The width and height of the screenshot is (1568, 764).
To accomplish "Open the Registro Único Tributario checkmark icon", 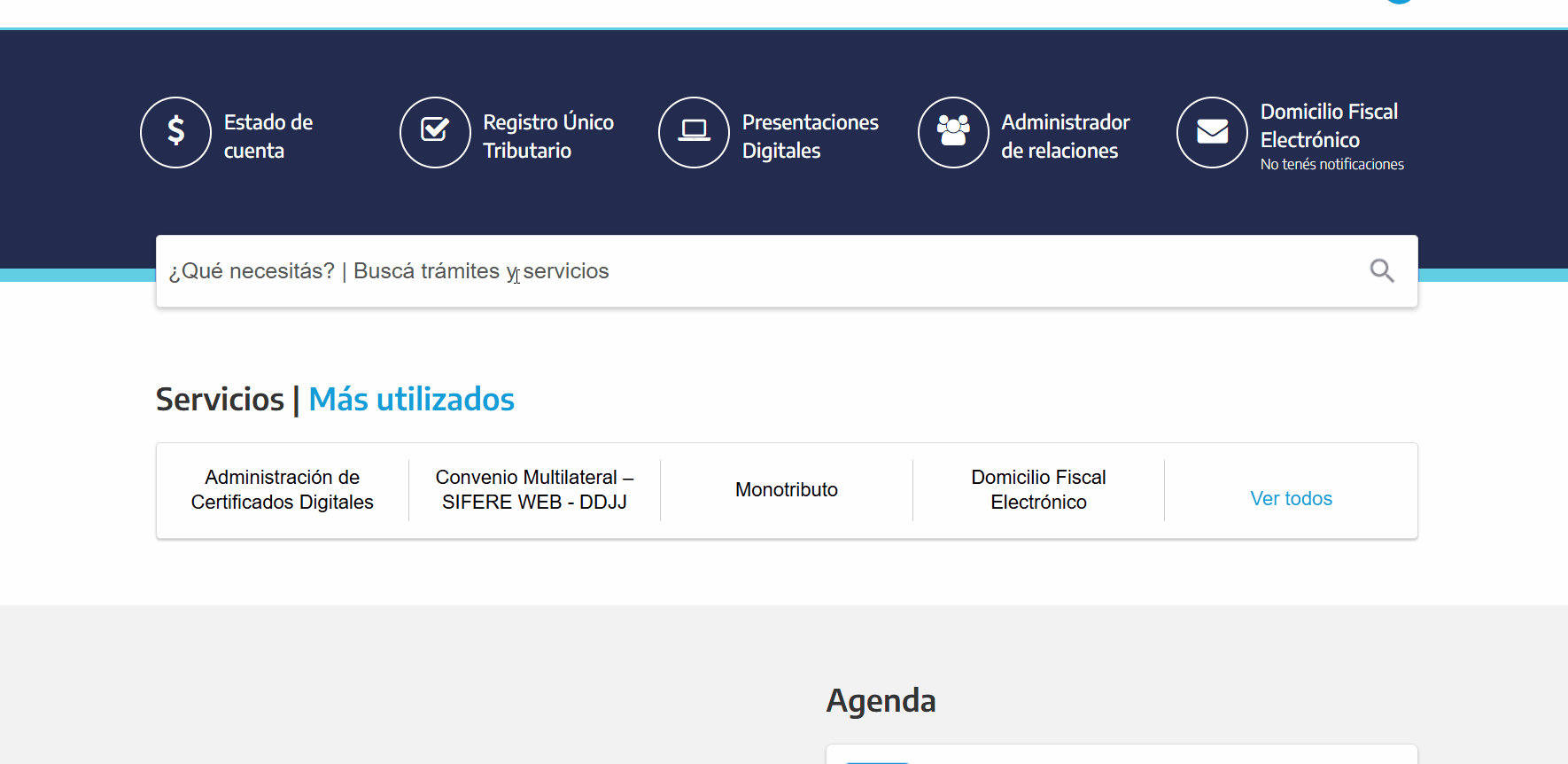I will pyautogui.click(x=435, y=133).
